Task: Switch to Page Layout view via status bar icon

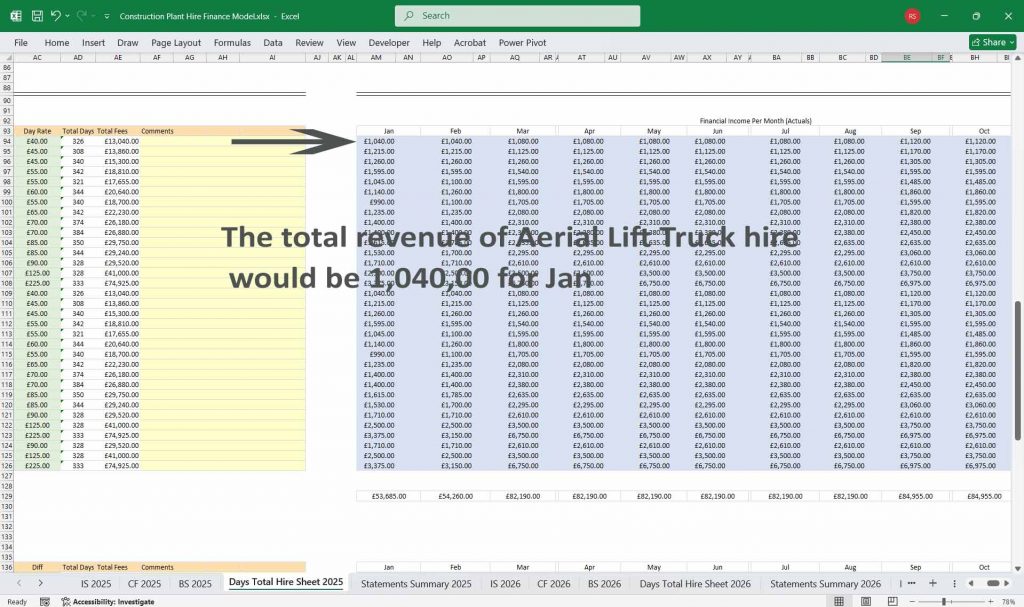Action: (866, 601)
